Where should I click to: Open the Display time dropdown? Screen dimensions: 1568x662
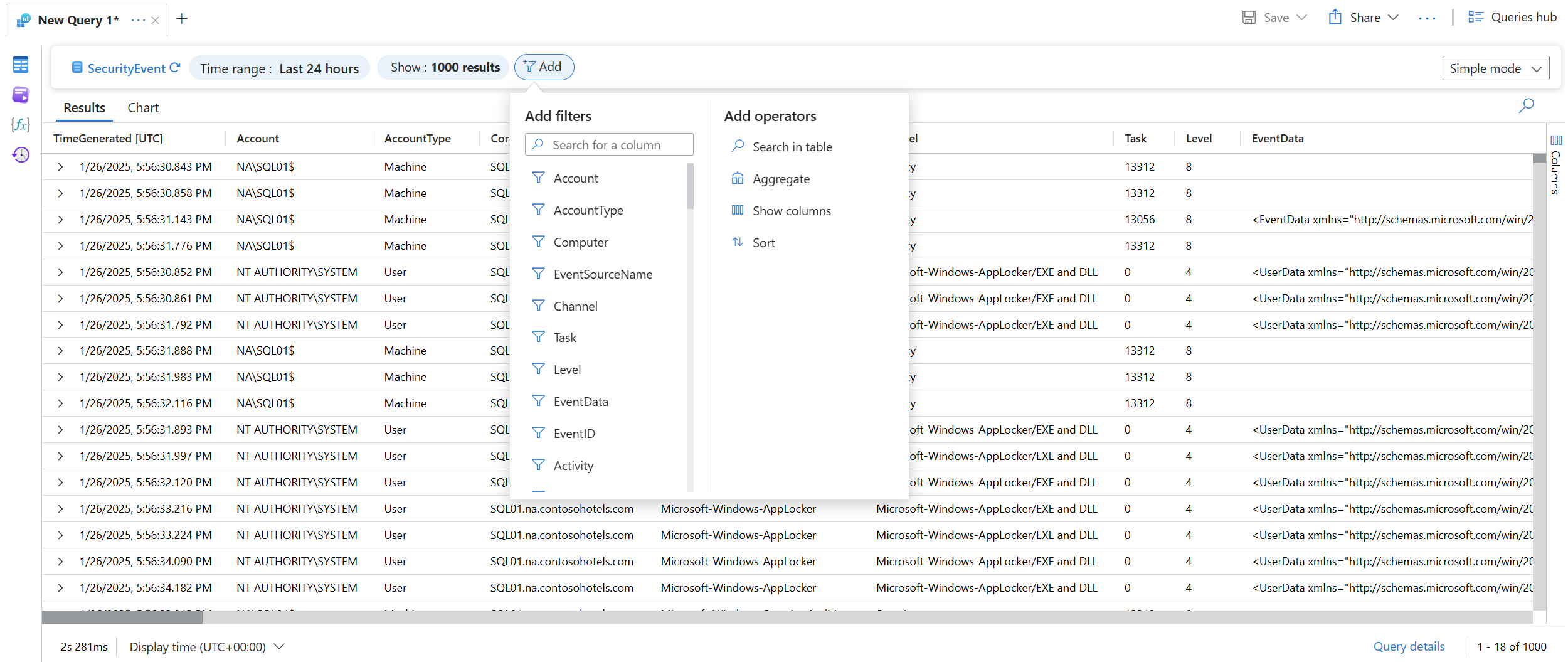tap(207, 646)
